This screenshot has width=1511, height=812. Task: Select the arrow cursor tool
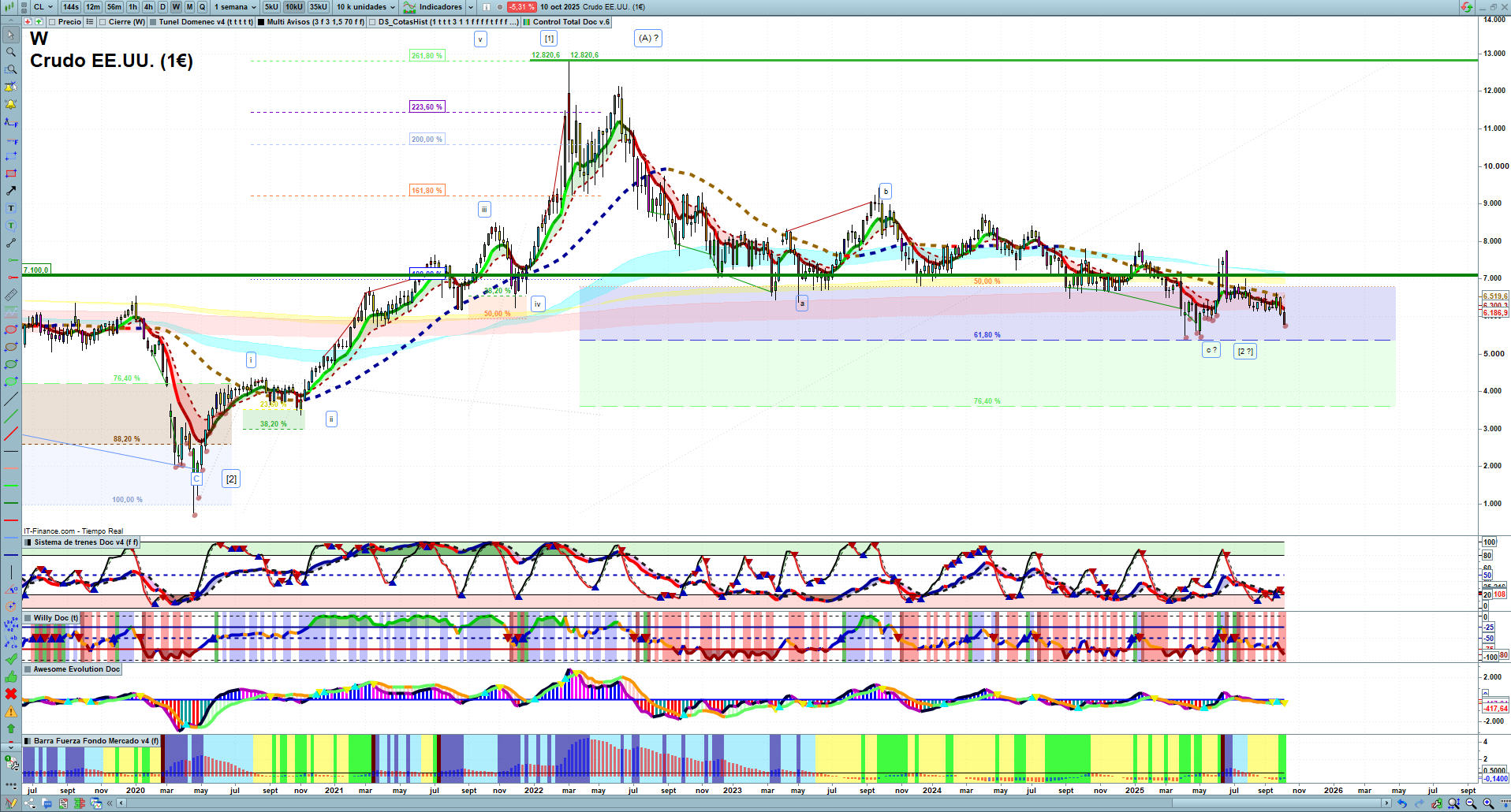coord(10,35)
